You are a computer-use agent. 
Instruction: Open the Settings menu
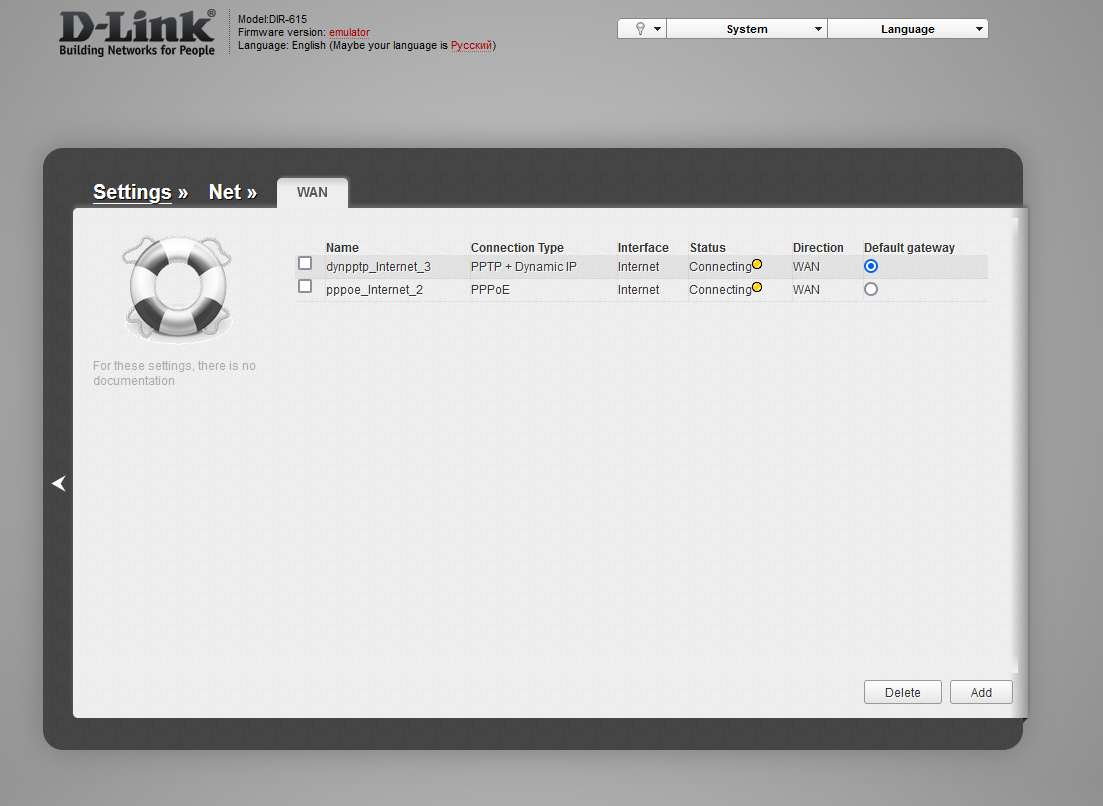click(x=132, y=192)
